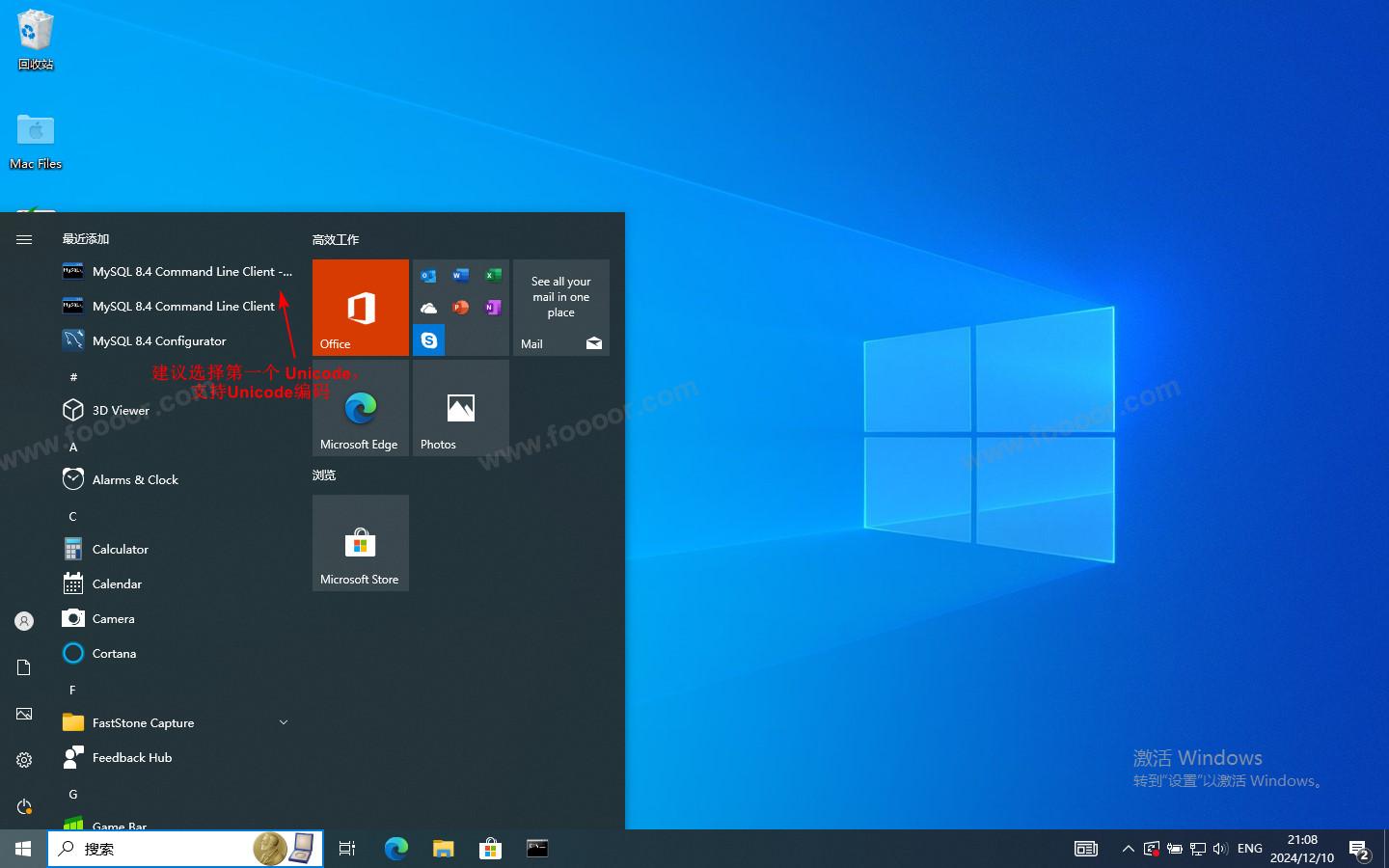Open File Explorer from the taskbar
The image size is (1389, 868).
point(443,849)
